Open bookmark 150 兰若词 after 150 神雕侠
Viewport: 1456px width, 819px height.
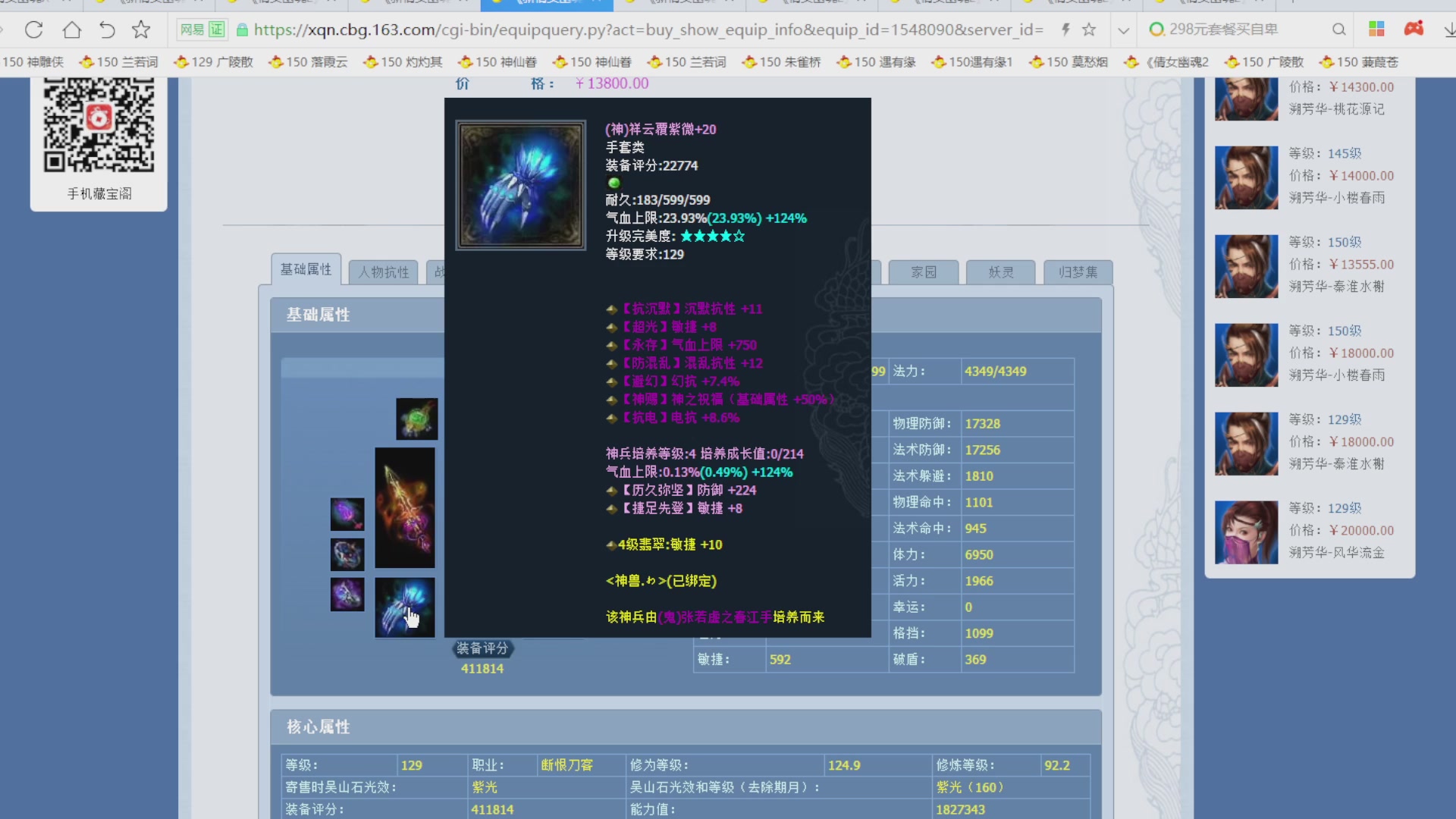tap(119, 62)
